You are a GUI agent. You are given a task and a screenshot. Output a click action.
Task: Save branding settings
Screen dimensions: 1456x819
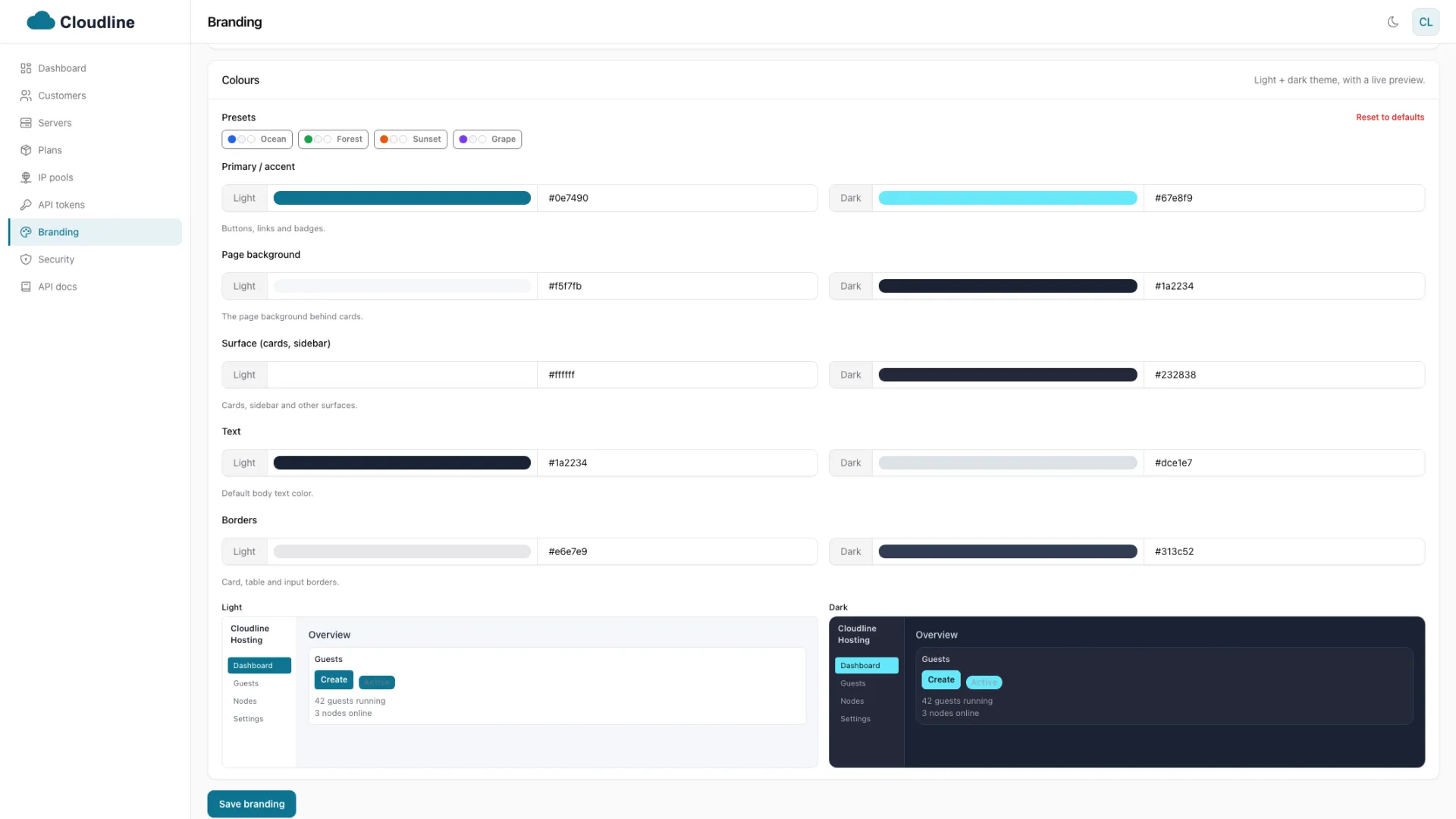click(x=252, y=804)
